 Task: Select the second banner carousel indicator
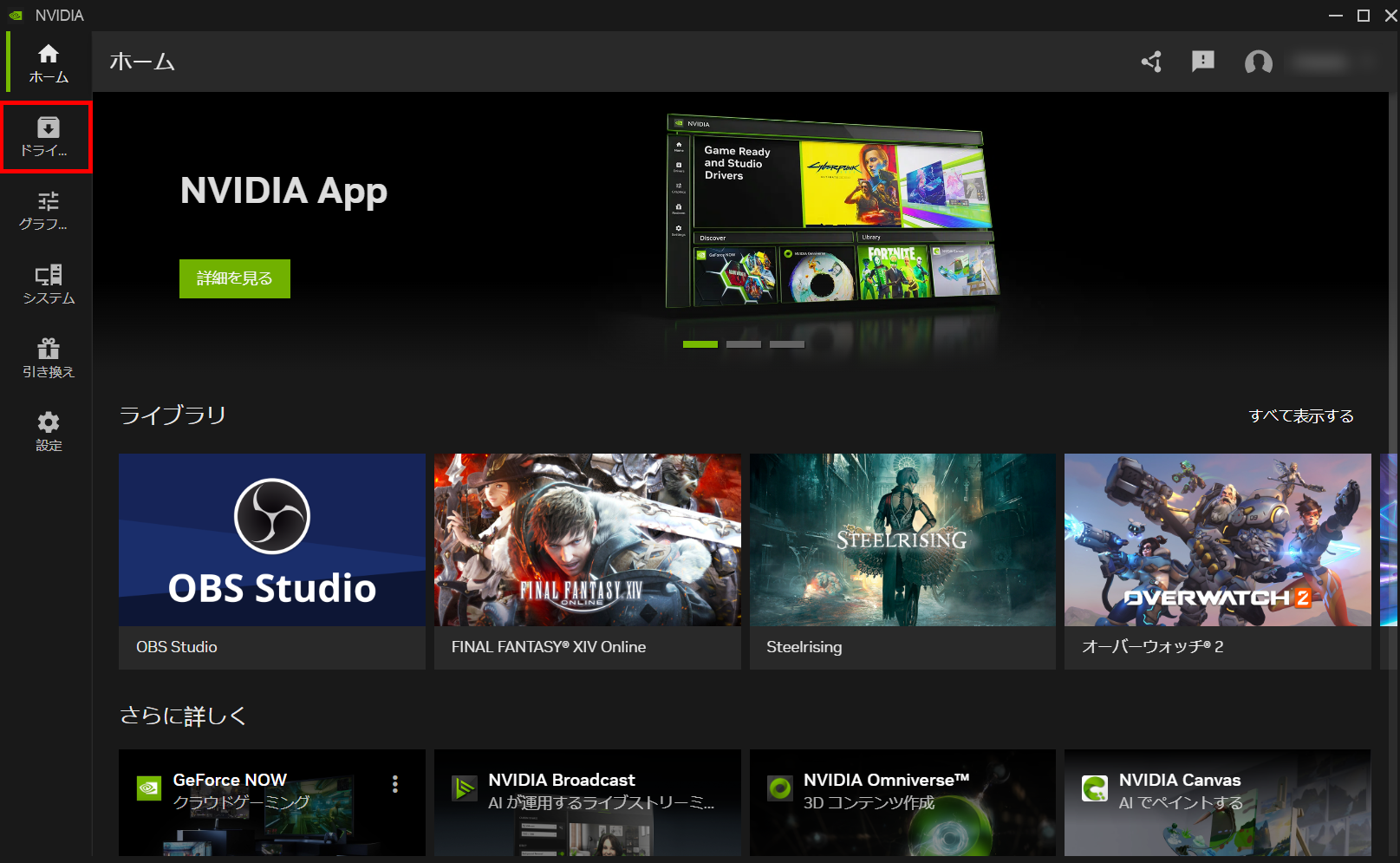coord(744,344)
